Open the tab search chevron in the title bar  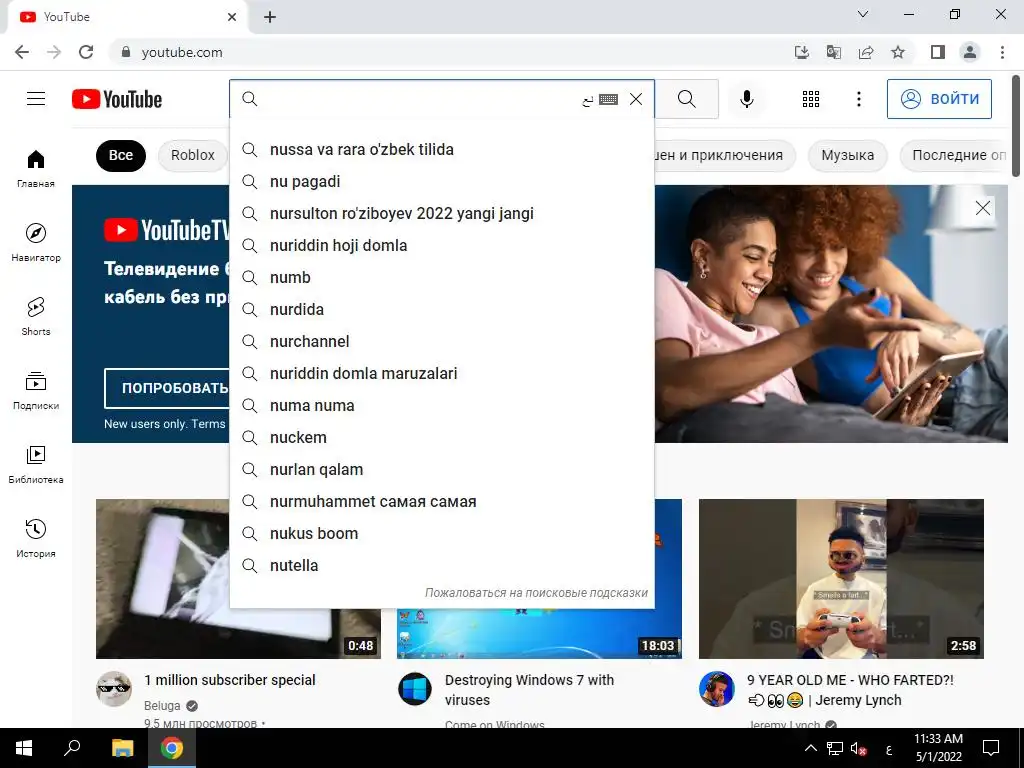pos(863,14)
